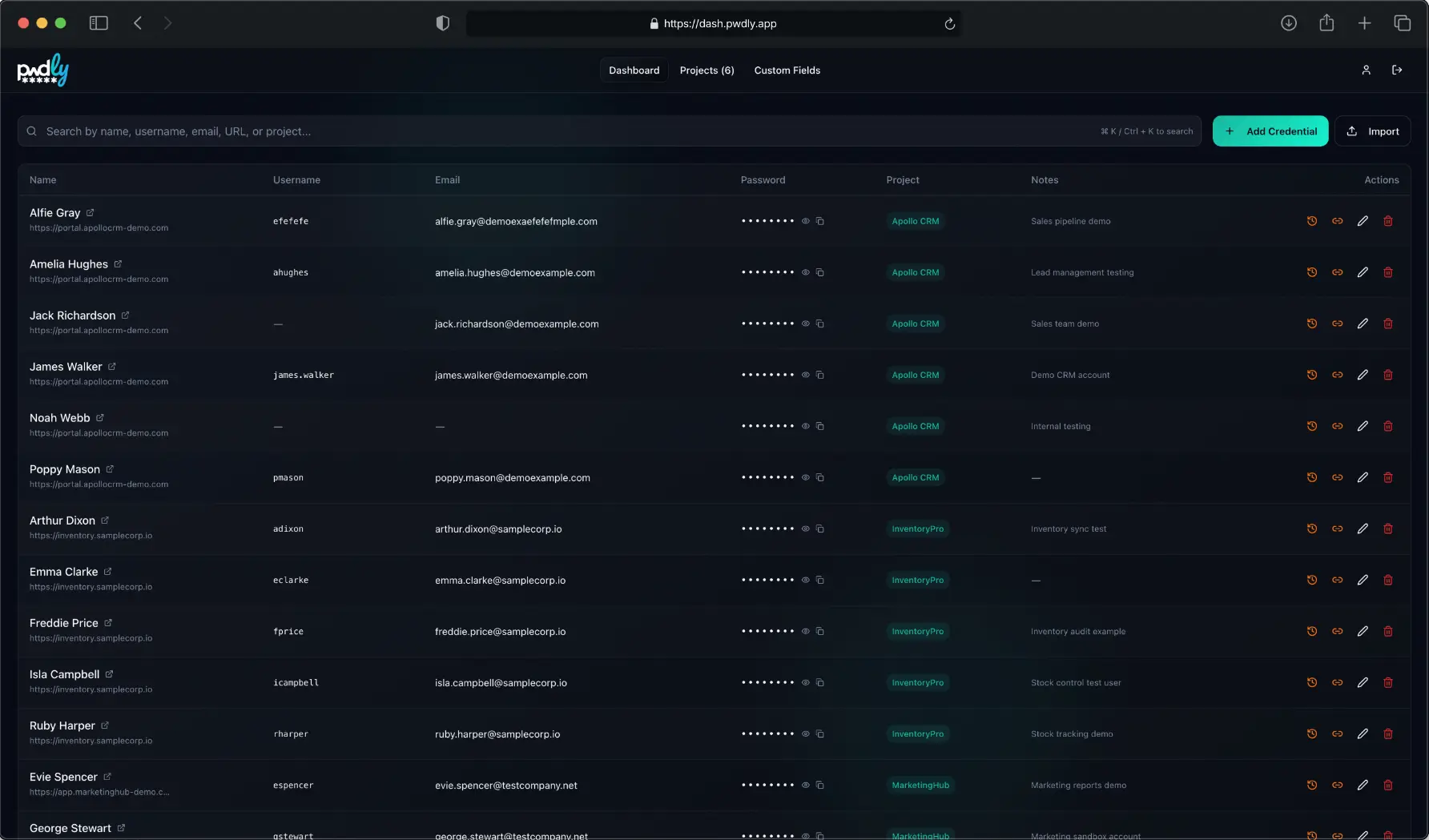Click username icampbell

[296, 682]
